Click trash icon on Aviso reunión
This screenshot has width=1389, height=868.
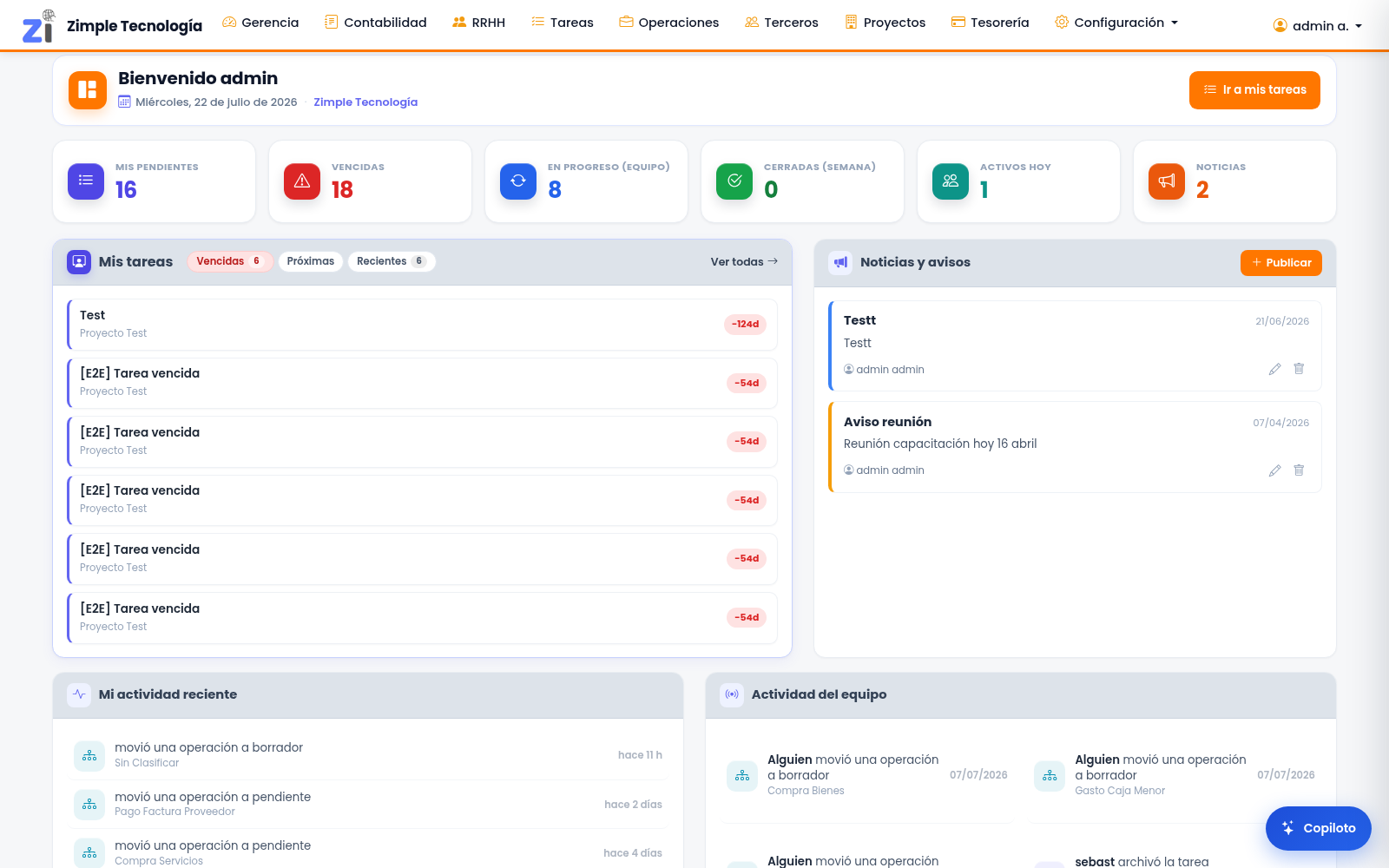click(1299, 470)
